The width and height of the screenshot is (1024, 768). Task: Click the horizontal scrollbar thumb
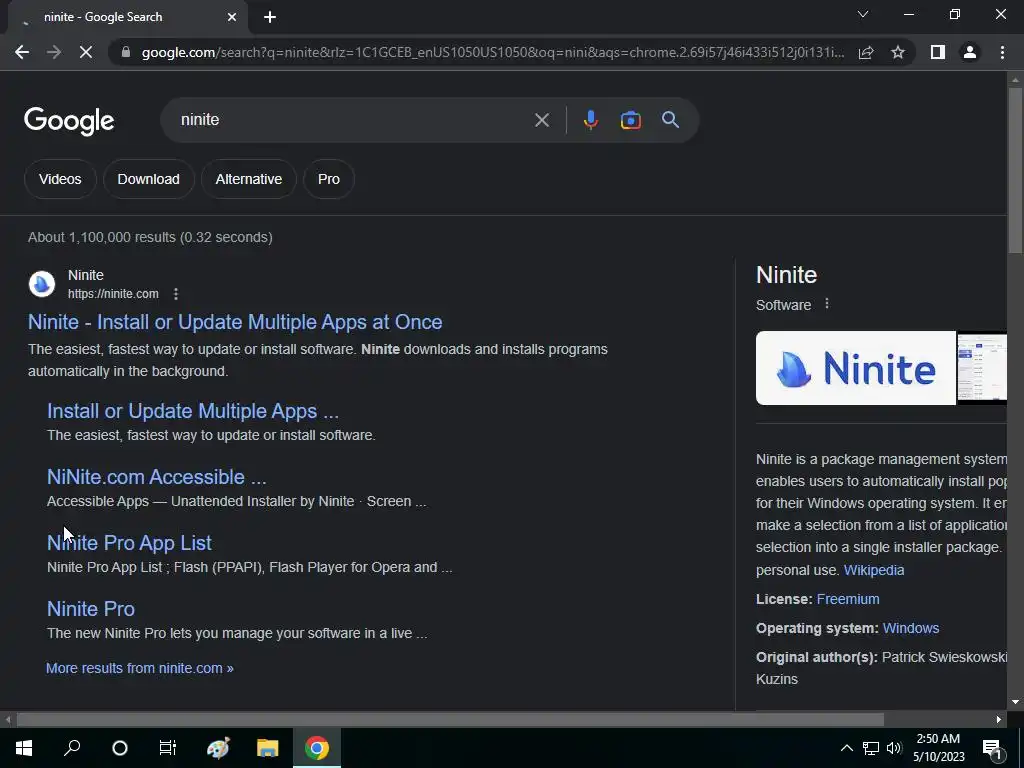pos(450,720)
